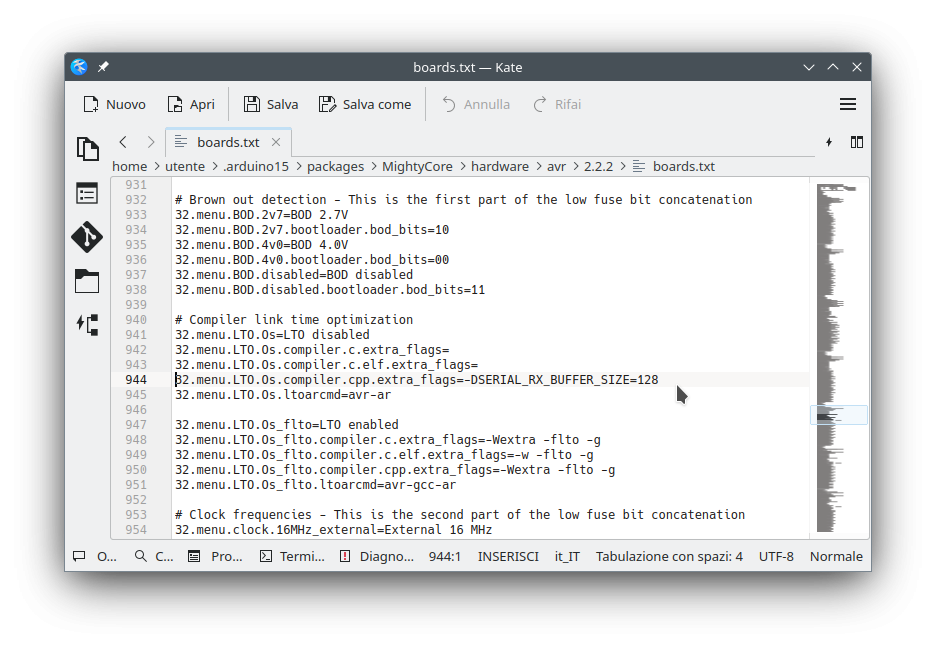936x648 pixels.
Task: Open Termi... terminal panel
Action: pyautogui.click(x=292, y=556)
